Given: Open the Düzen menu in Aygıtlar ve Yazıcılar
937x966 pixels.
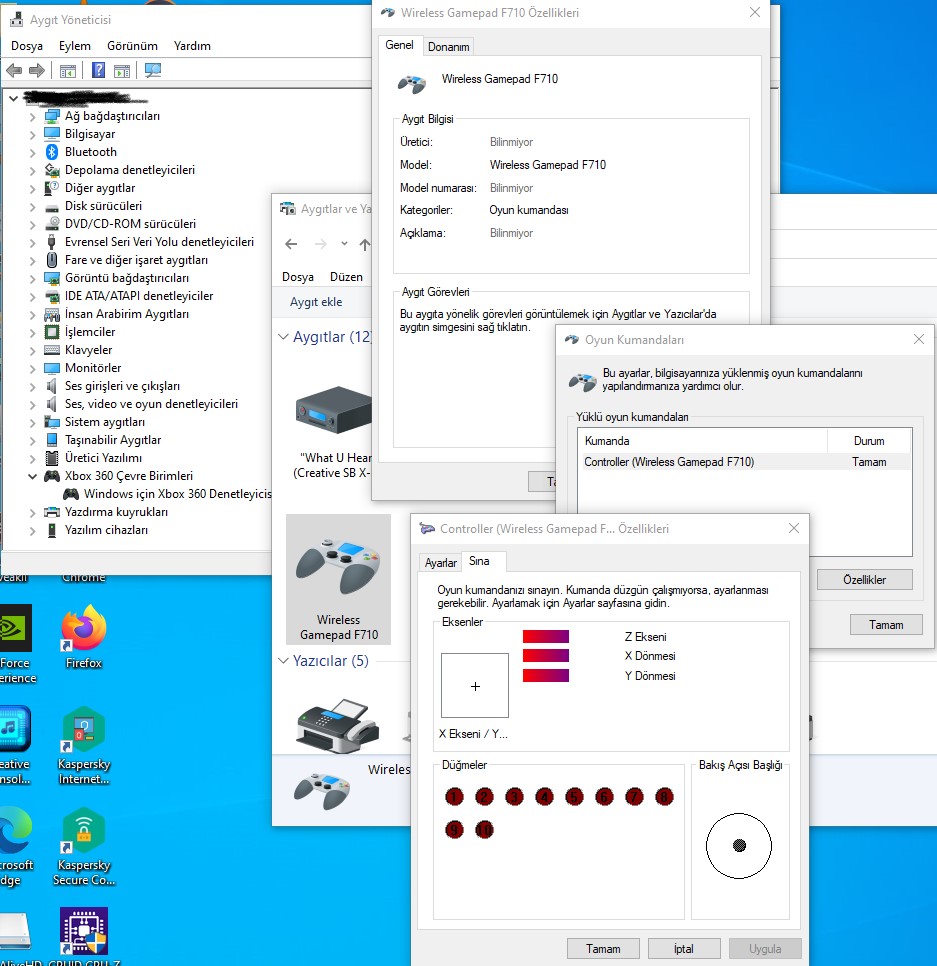Looking at the screenshot, I should coord(346,277).
